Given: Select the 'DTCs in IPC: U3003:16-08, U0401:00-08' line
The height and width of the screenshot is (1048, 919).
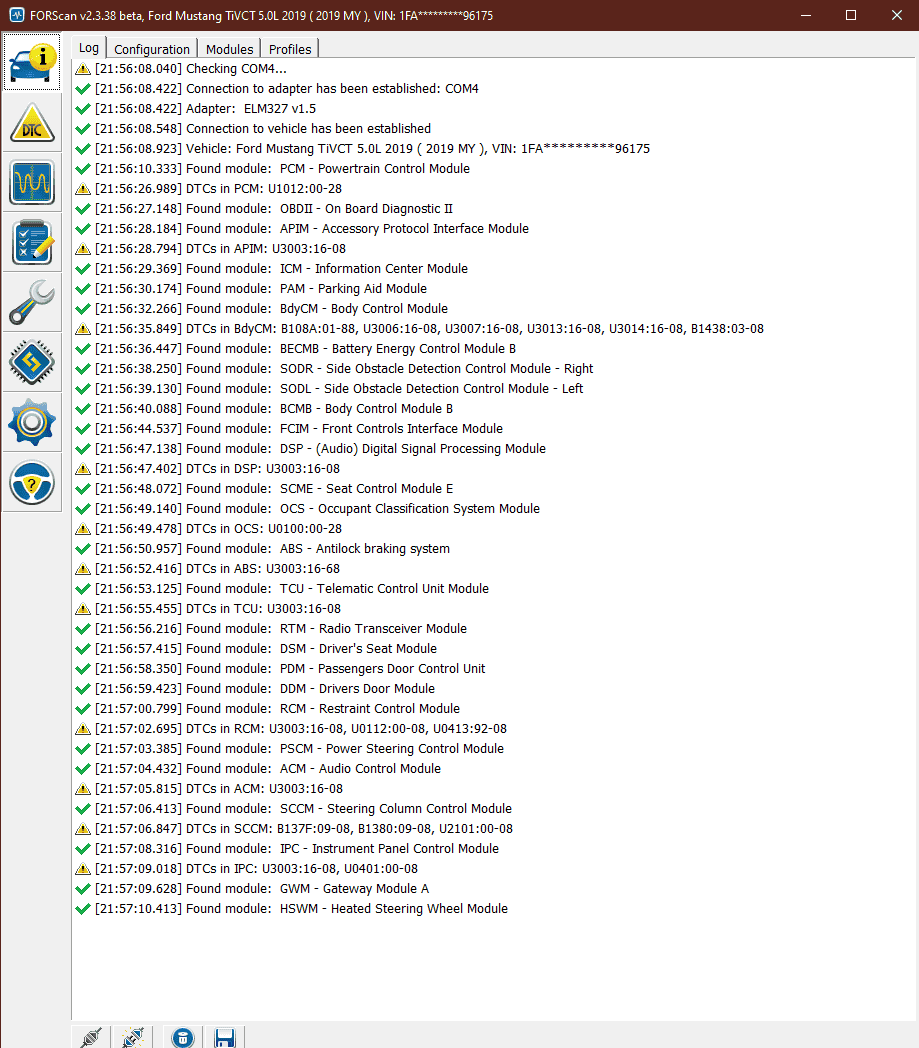Looking at the screenshot, I should pos(247,870).
